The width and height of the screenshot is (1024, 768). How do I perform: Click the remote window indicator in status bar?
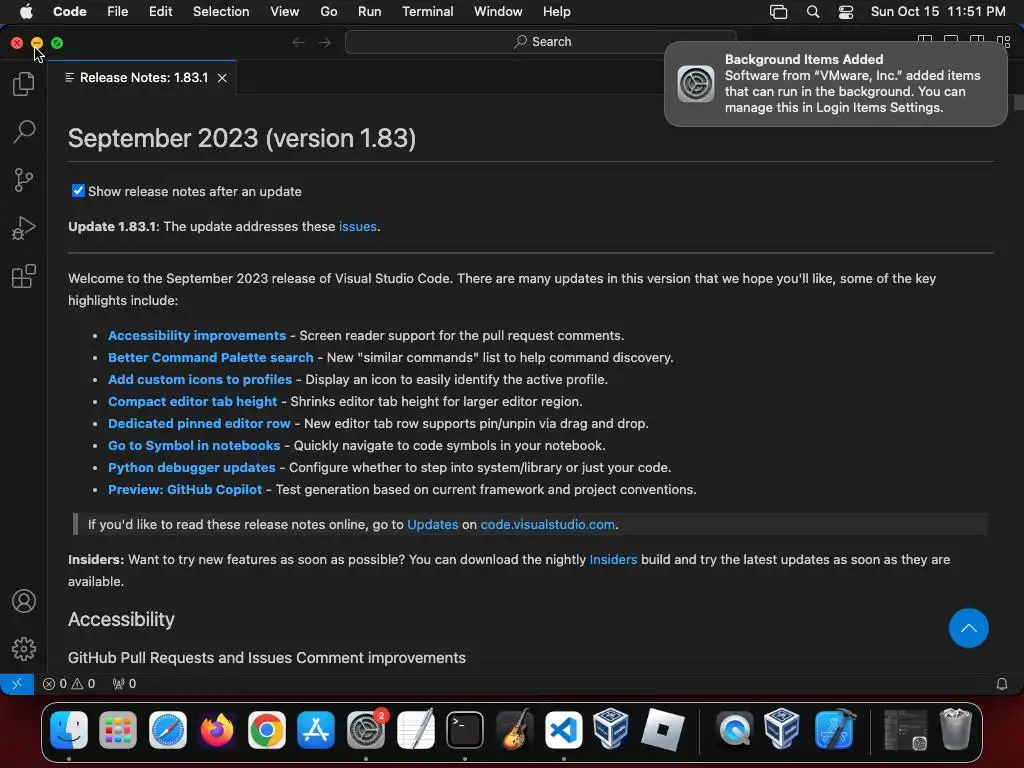[x=17, y=684]
